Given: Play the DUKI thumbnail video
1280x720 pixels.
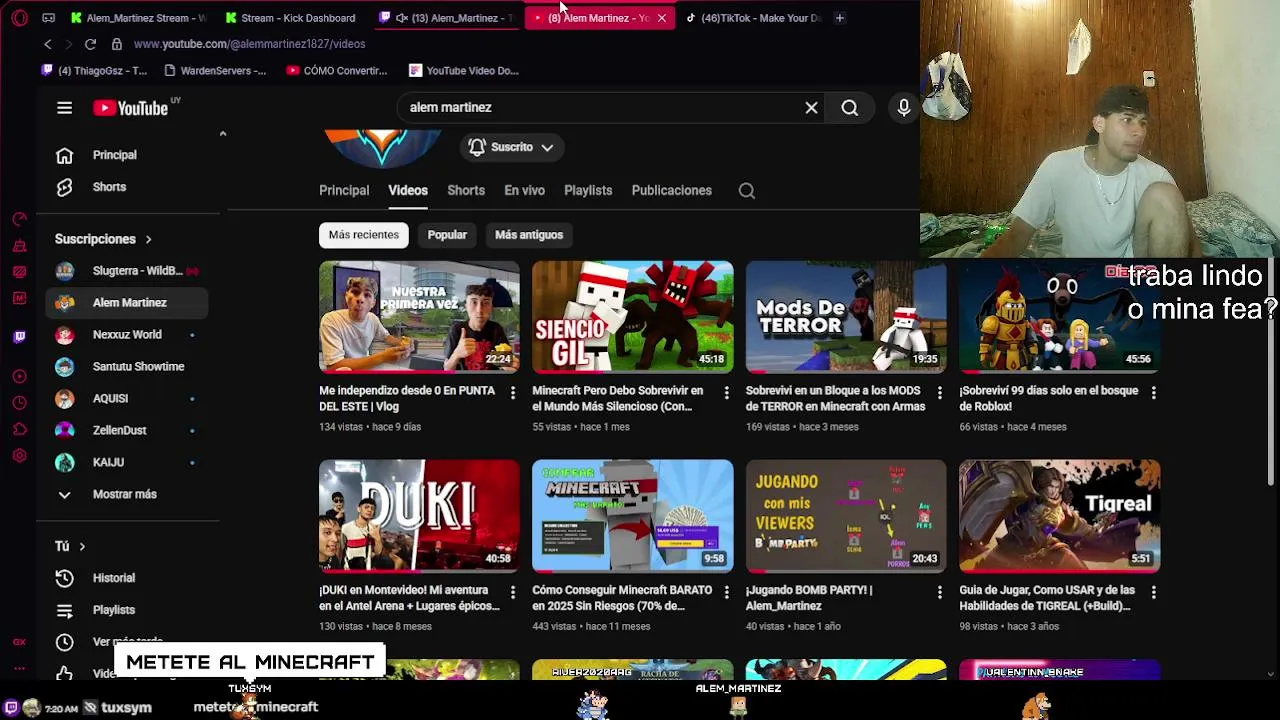Looking at the screenshot, I should (419, 517).
